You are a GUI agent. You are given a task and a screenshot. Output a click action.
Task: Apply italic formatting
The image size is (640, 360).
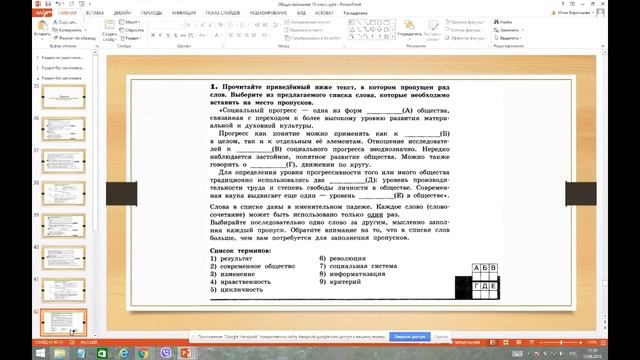tap(160, 36)
